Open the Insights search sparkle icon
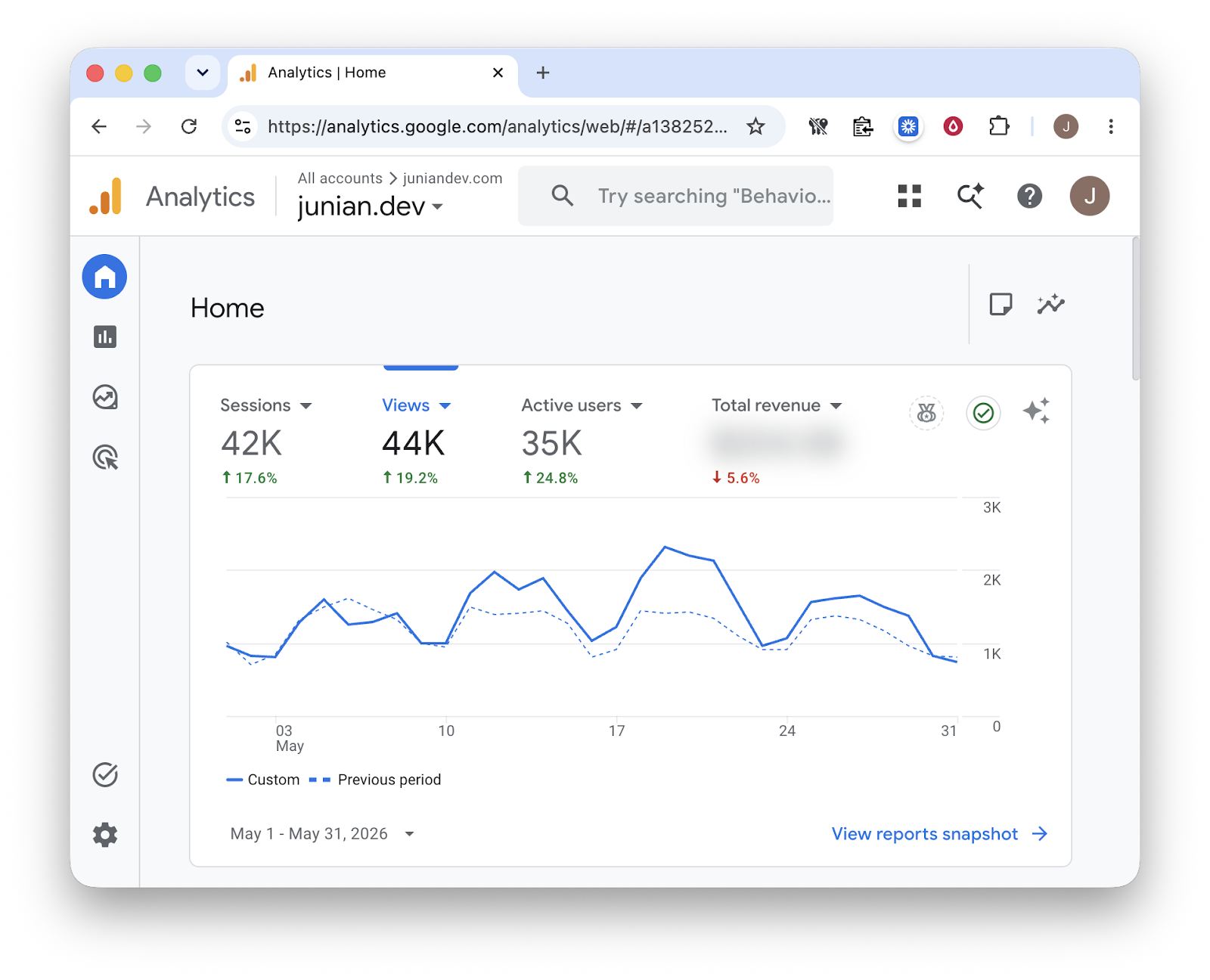This screenshot has width=1210, height=980. pos(970,196)
